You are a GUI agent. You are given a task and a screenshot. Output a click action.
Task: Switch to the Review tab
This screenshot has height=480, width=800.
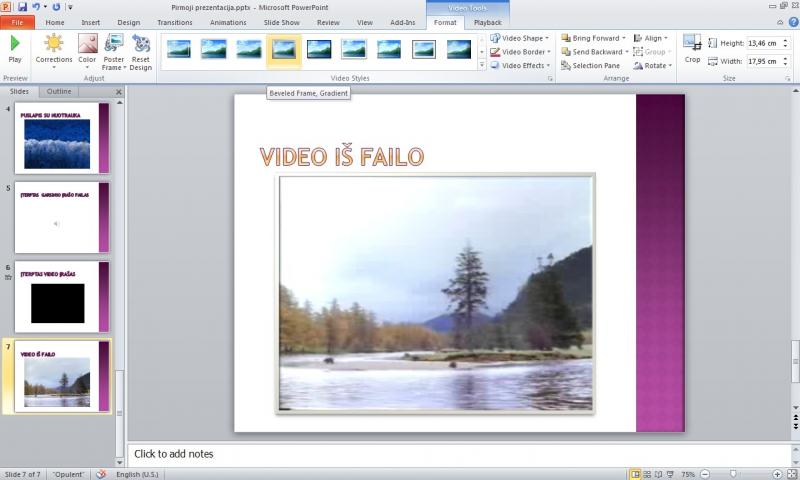coord(328,22)
